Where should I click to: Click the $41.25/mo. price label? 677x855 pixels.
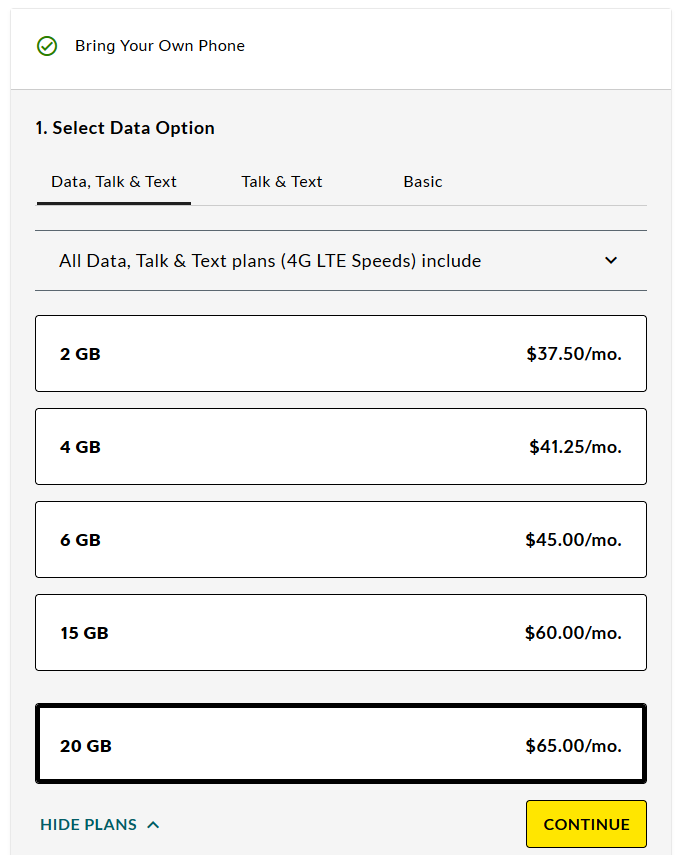[x=575, y=447]
